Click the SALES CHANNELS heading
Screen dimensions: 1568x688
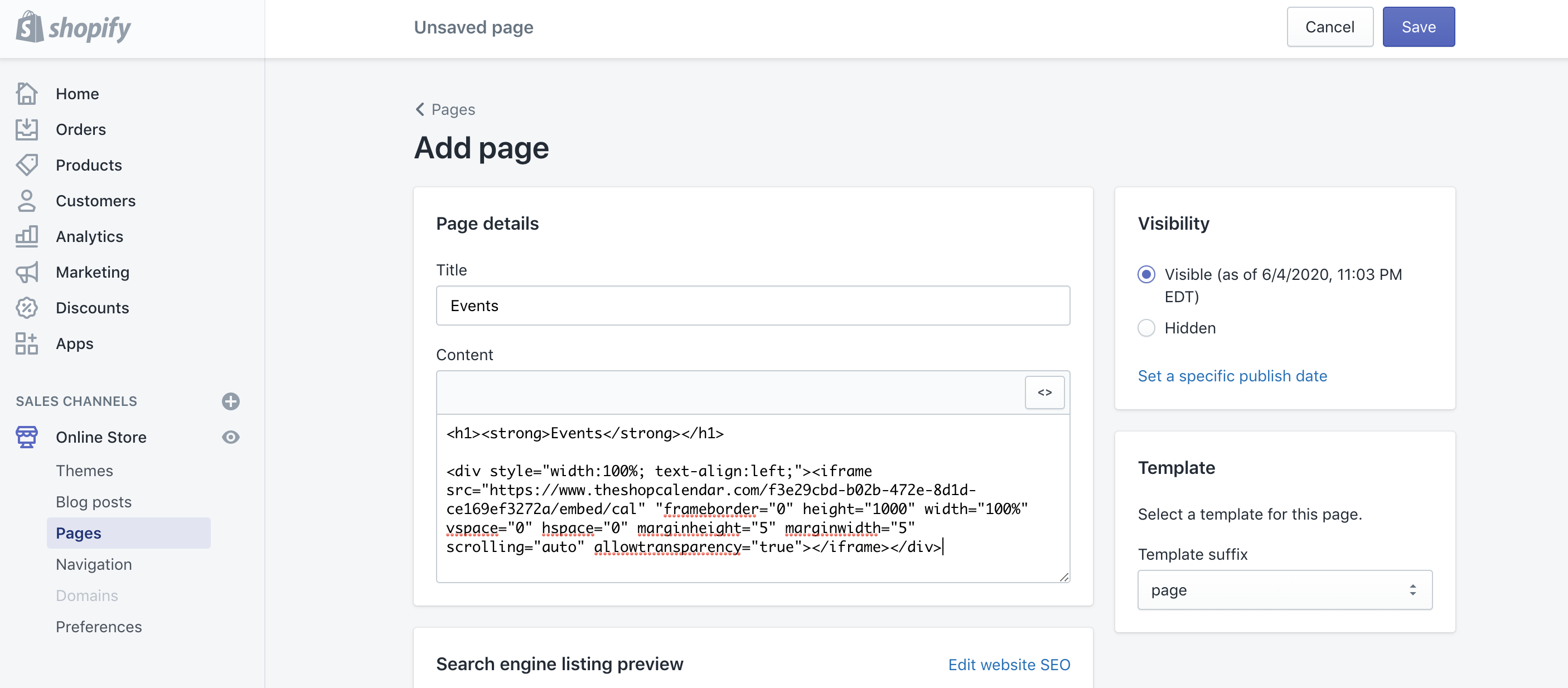tap(77, 401)
